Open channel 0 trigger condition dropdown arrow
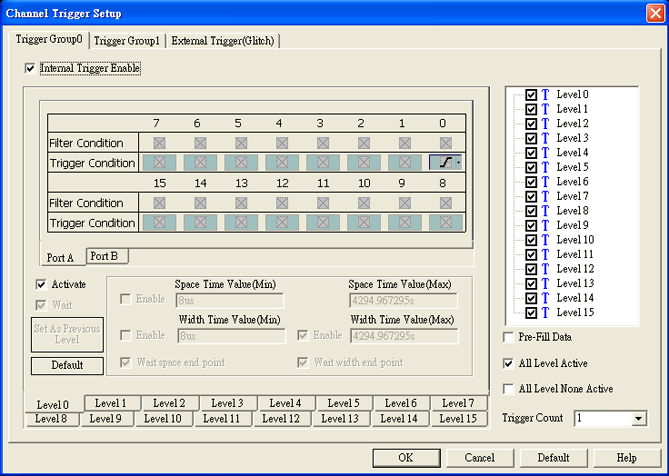 459,163
